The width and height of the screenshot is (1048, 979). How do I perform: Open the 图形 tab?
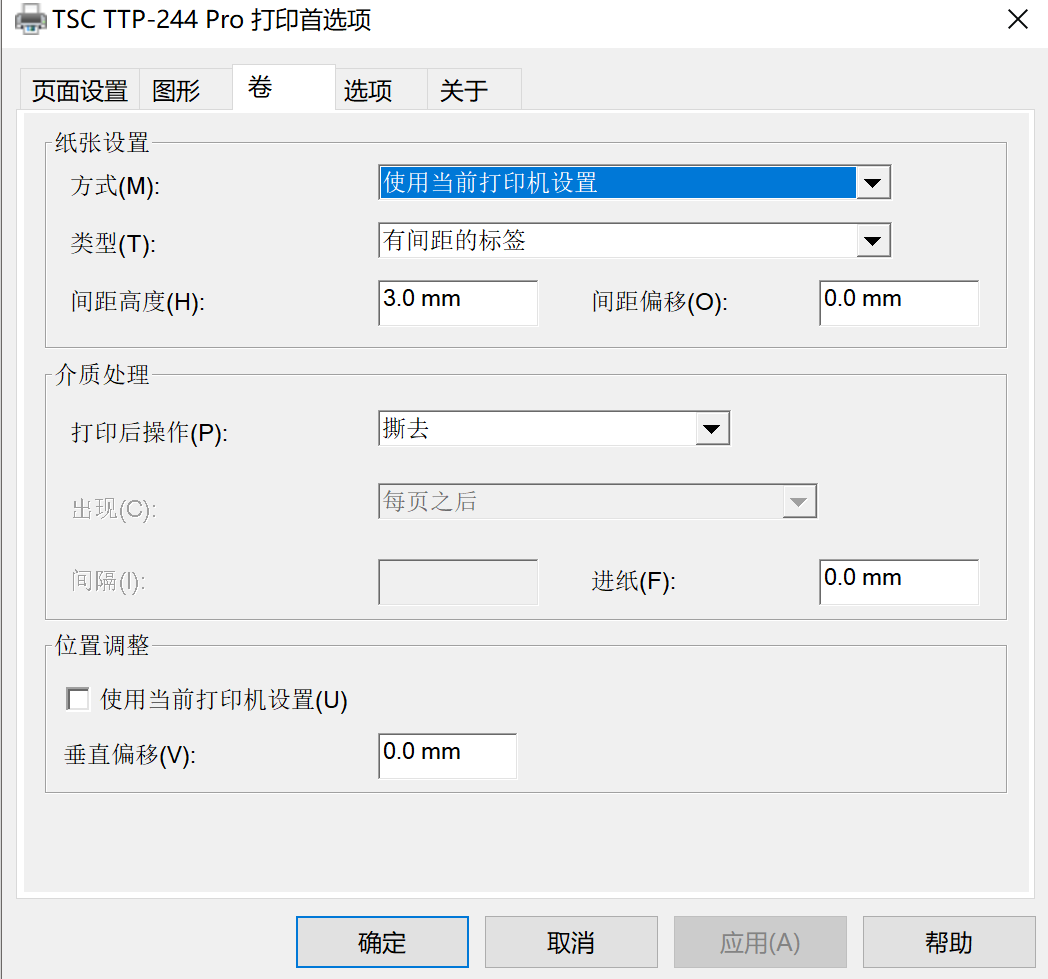point(176,91)
